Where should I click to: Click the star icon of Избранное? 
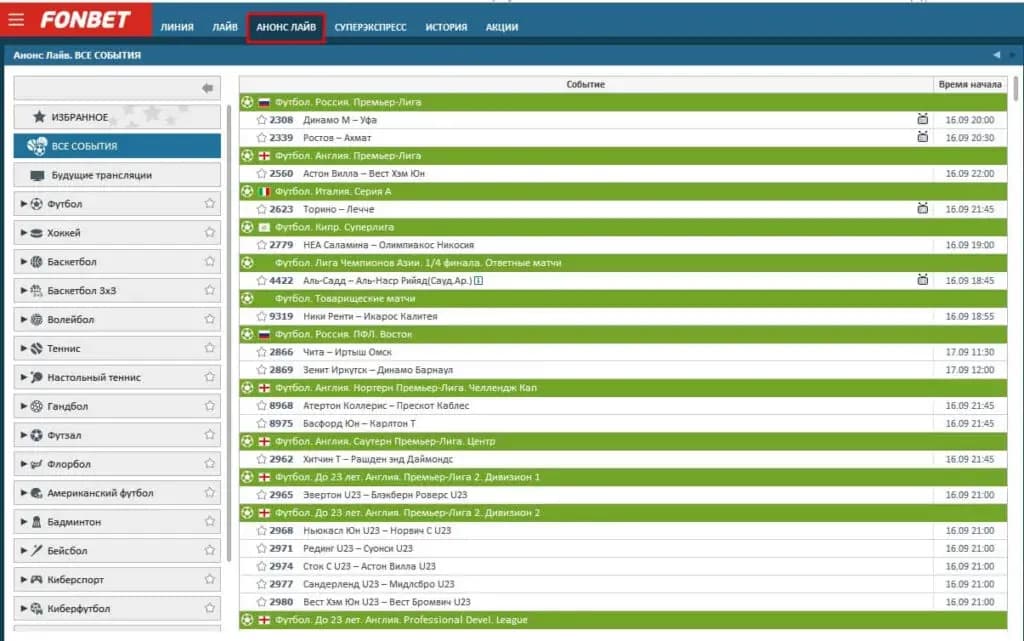point(39,117)
